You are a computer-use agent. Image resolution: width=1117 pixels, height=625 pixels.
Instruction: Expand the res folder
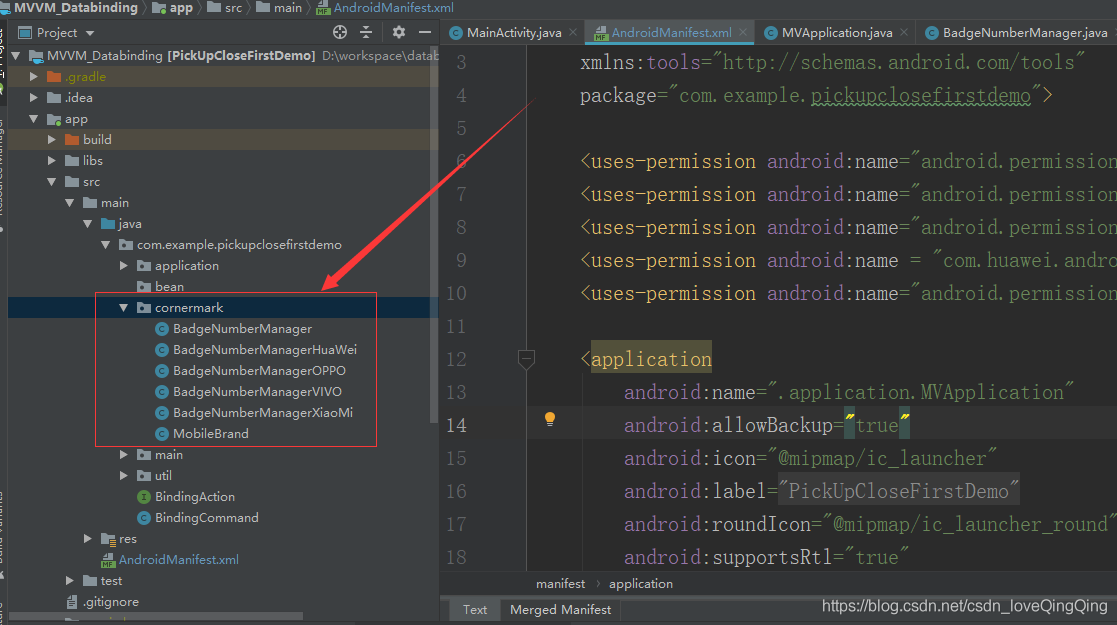(x=87, y=539)
